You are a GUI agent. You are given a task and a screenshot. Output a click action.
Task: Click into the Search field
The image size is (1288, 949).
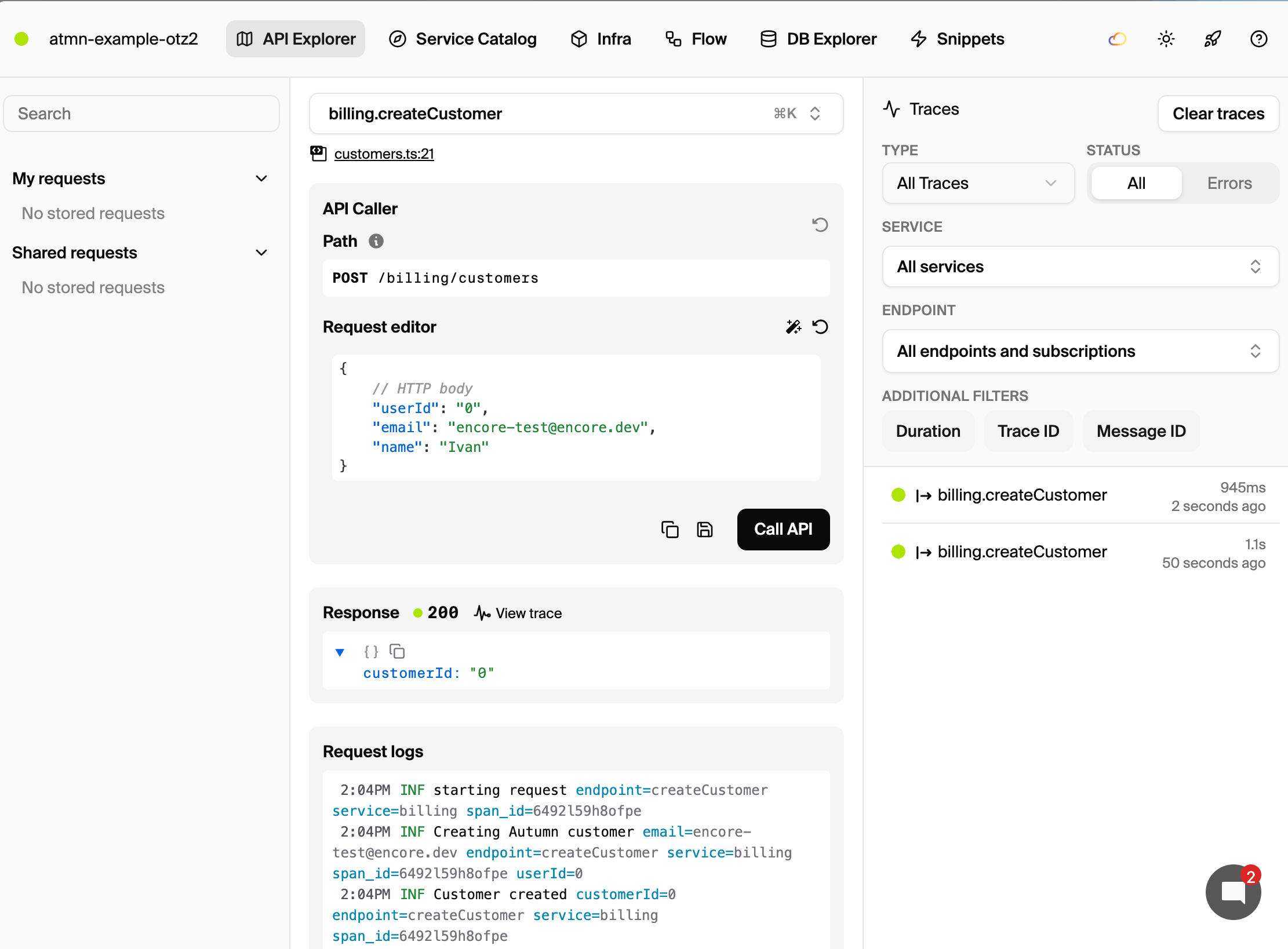[x=141, y=113]
